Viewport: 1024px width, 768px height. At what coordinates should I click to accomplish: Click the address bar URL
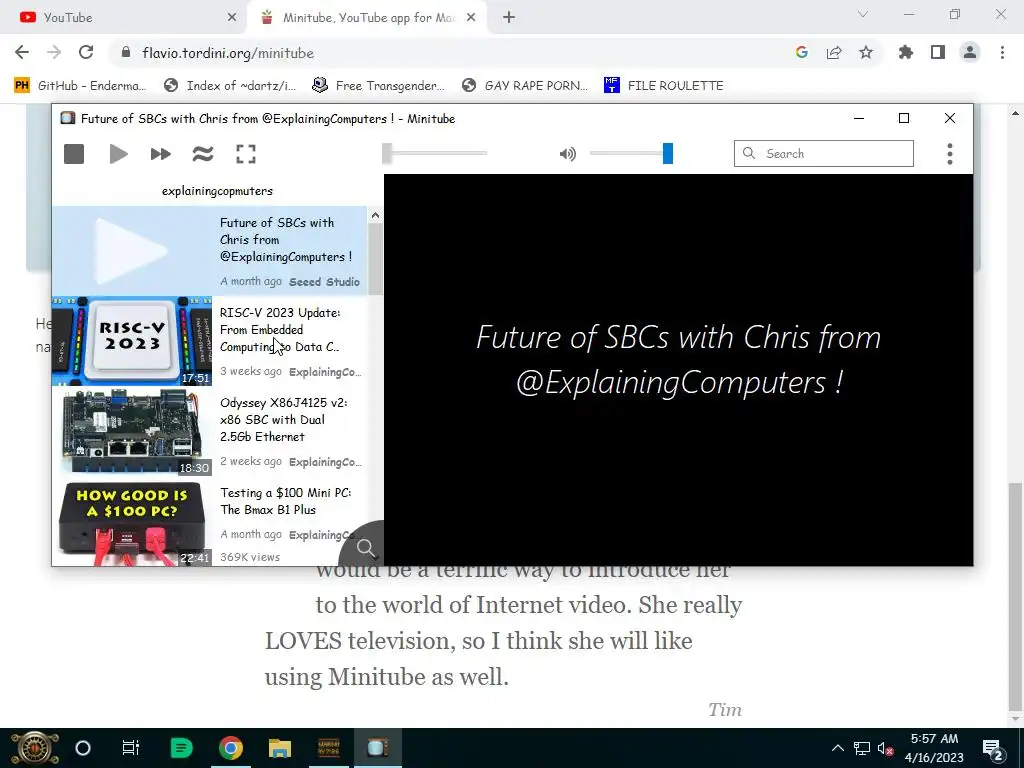coord(228,54)
